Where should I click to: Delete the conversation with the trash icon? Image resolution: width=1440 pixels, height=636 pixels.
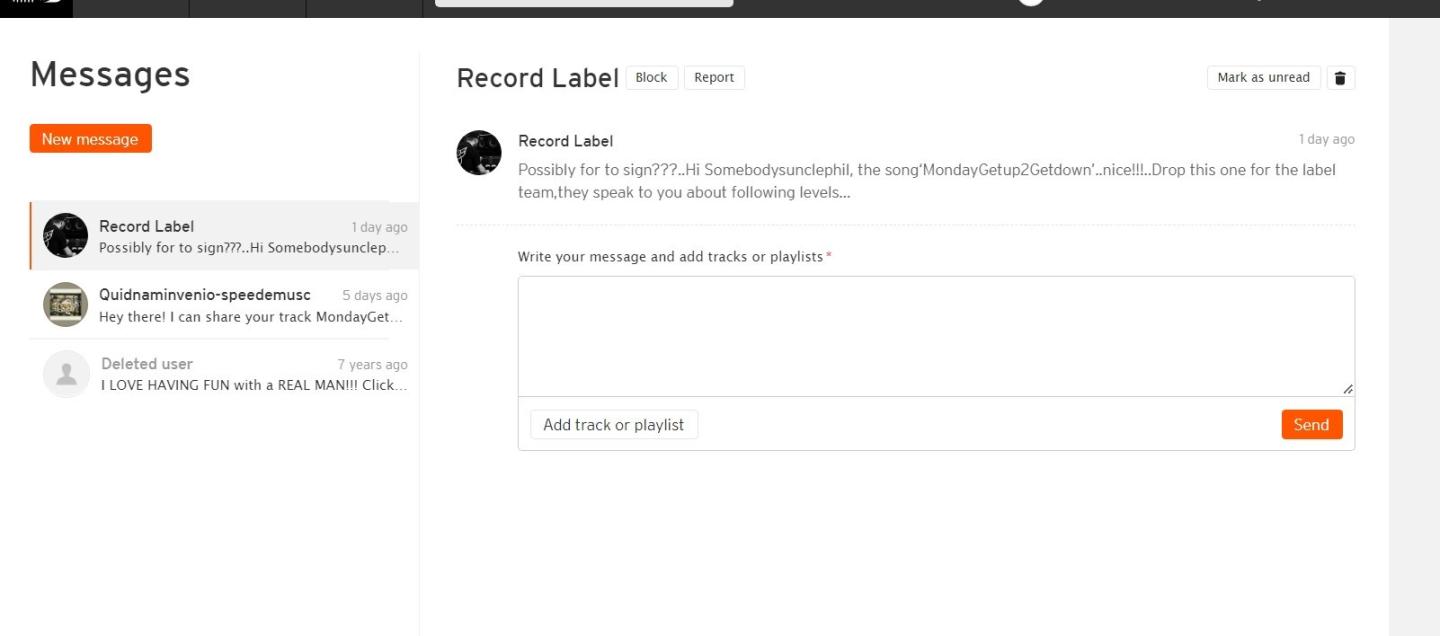click(1341, 78)
